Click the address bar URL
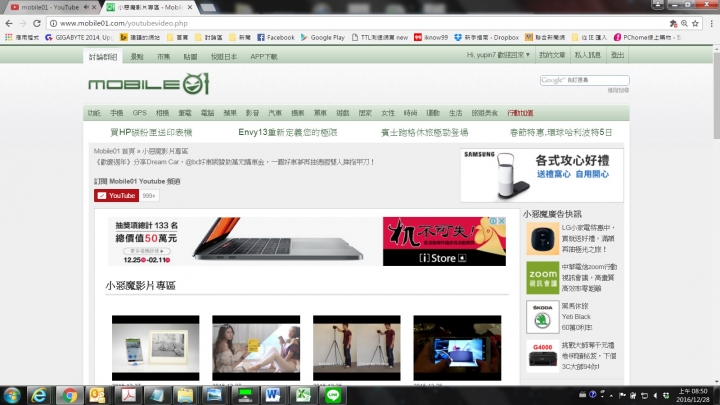 [x=124, y=23]
